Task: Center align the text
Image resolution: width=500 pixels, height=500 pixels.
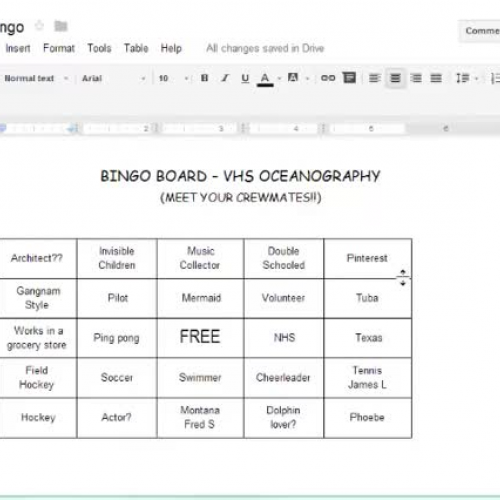Action: [x=395, y=78]
